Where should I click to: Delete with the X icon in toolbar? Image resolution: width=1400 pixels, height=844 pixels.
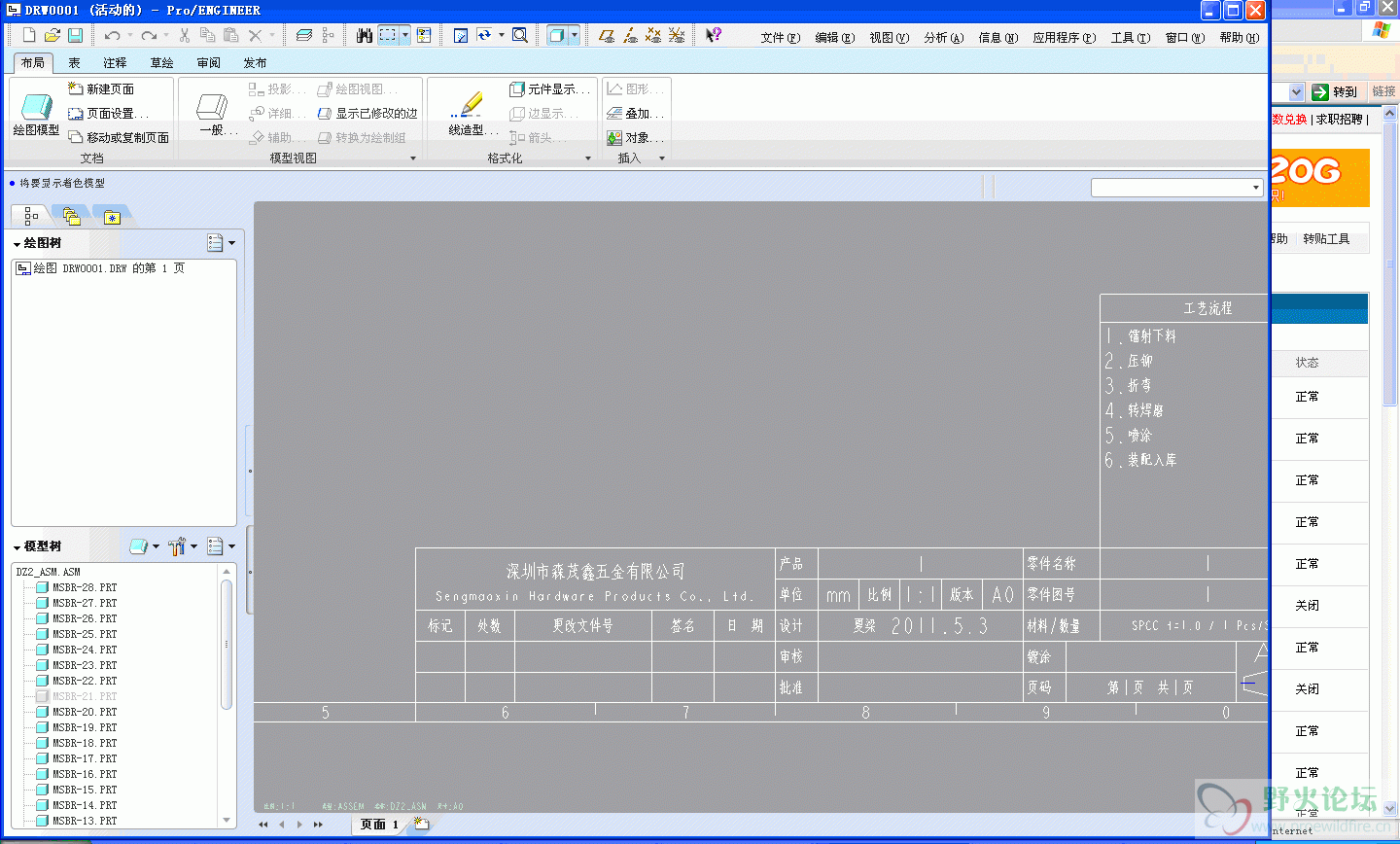255,35
